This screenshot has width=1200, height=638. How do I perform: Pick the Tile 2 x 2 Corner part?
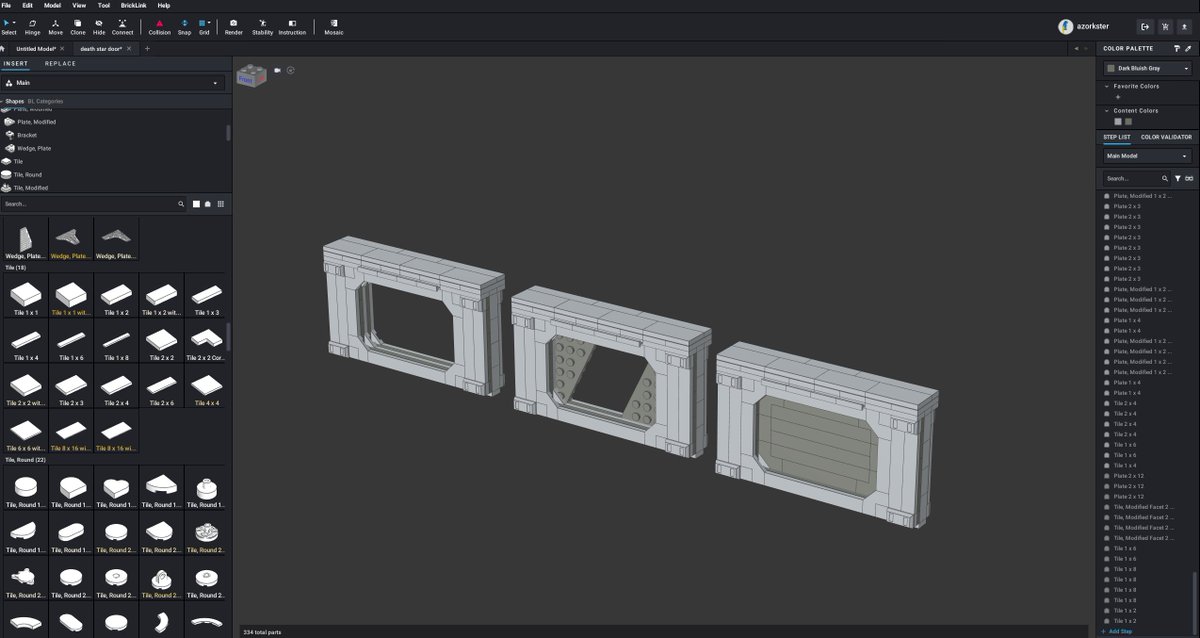coord(206,342)
